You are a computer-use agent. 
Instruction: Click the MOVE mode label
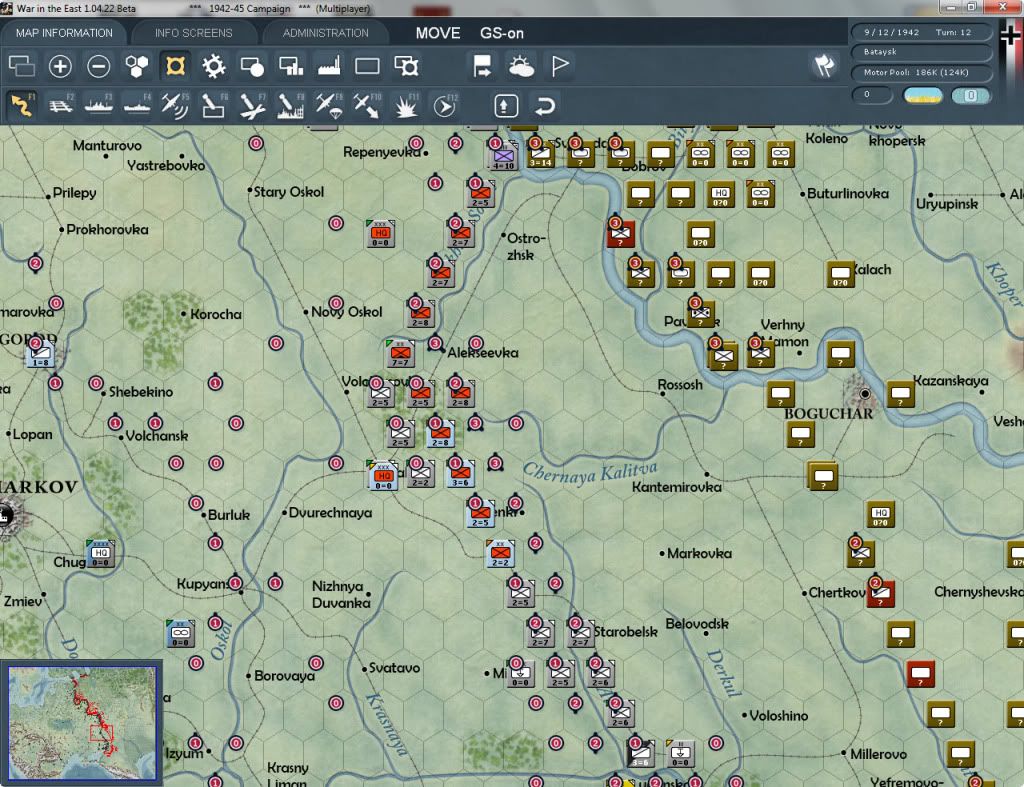(438, 33)
